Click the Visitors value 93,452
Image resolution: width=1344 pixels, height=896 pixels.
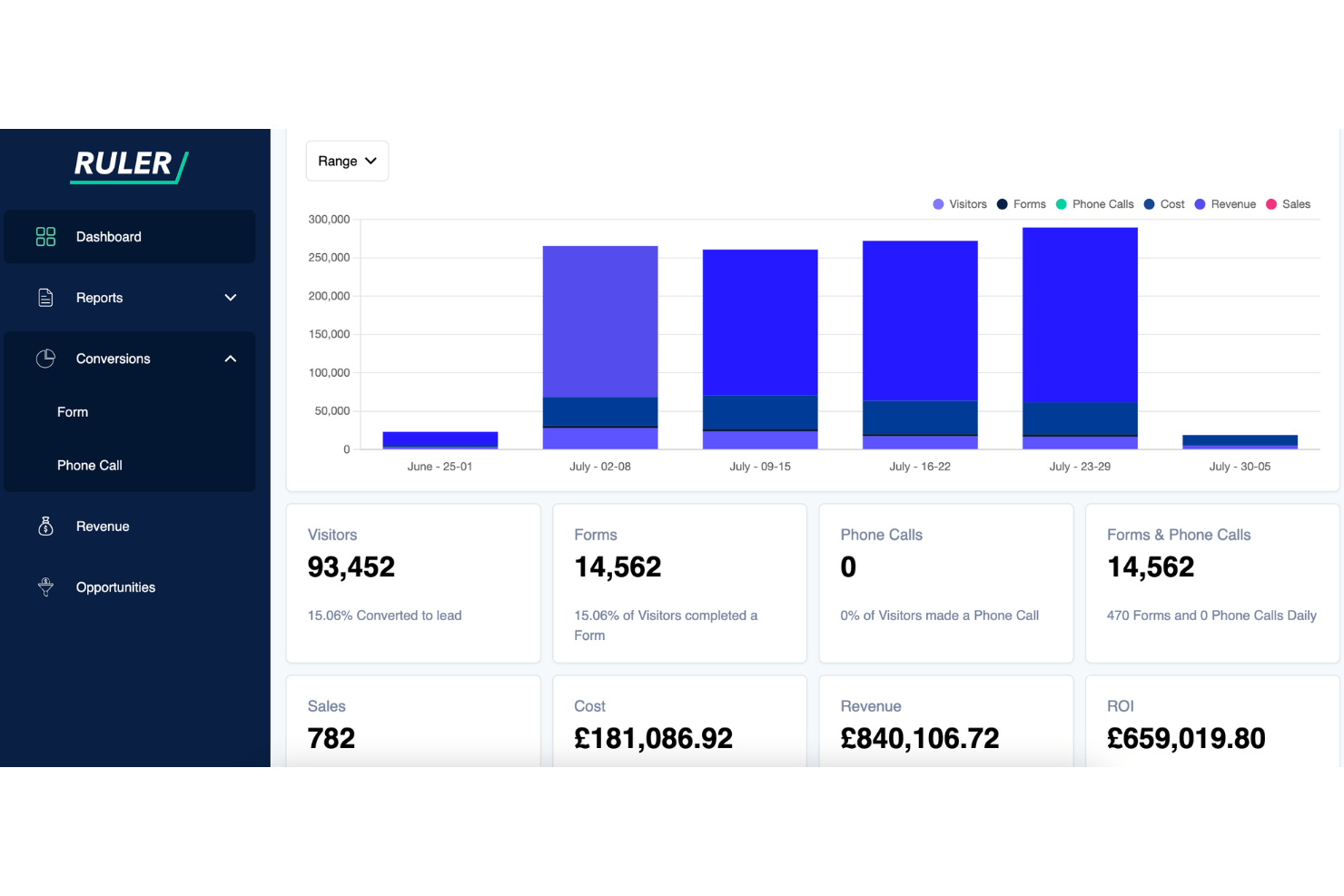(351, 567)
